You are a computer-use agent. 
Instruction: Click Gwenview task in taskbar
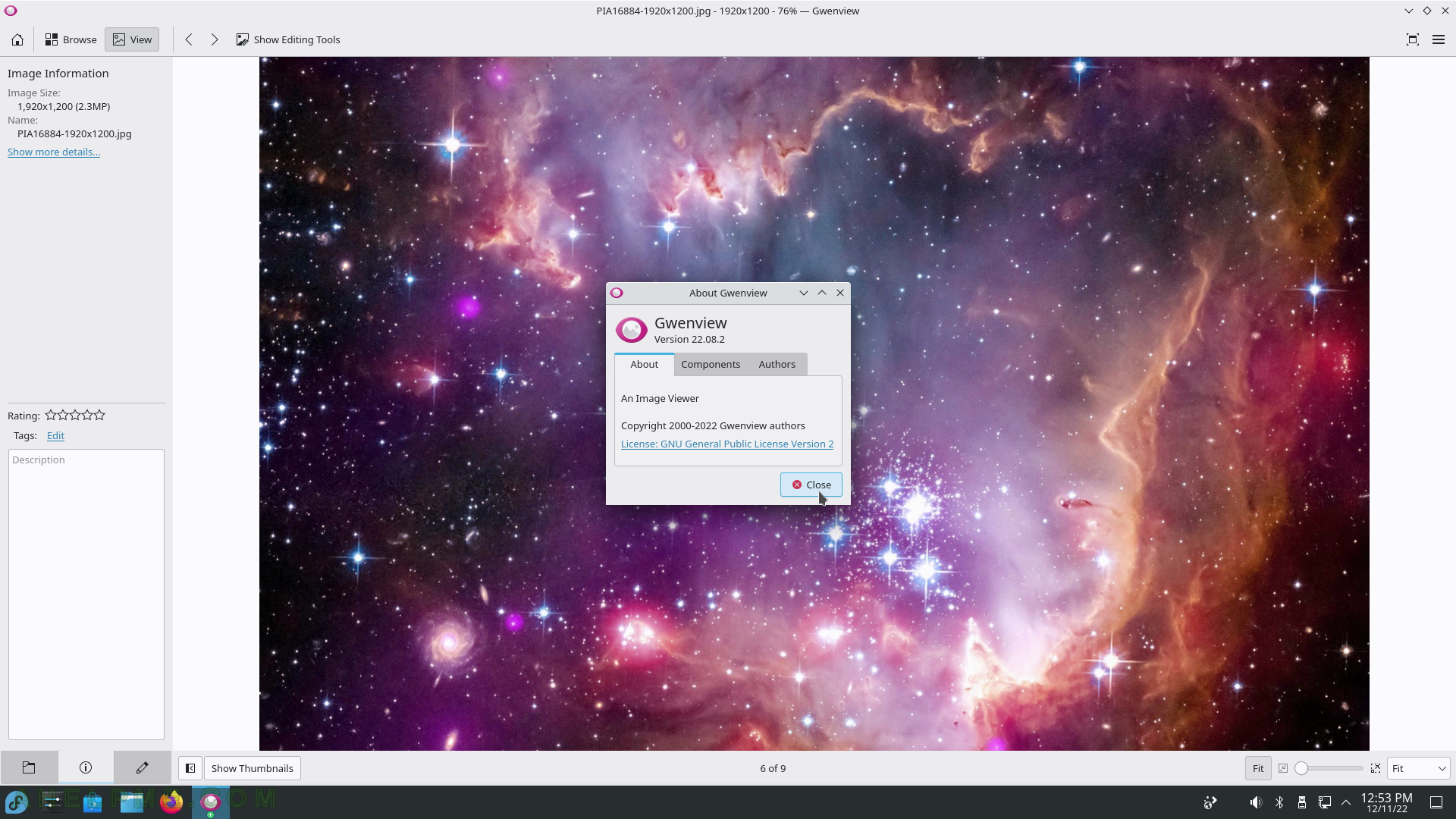click(x=210, y=802)
